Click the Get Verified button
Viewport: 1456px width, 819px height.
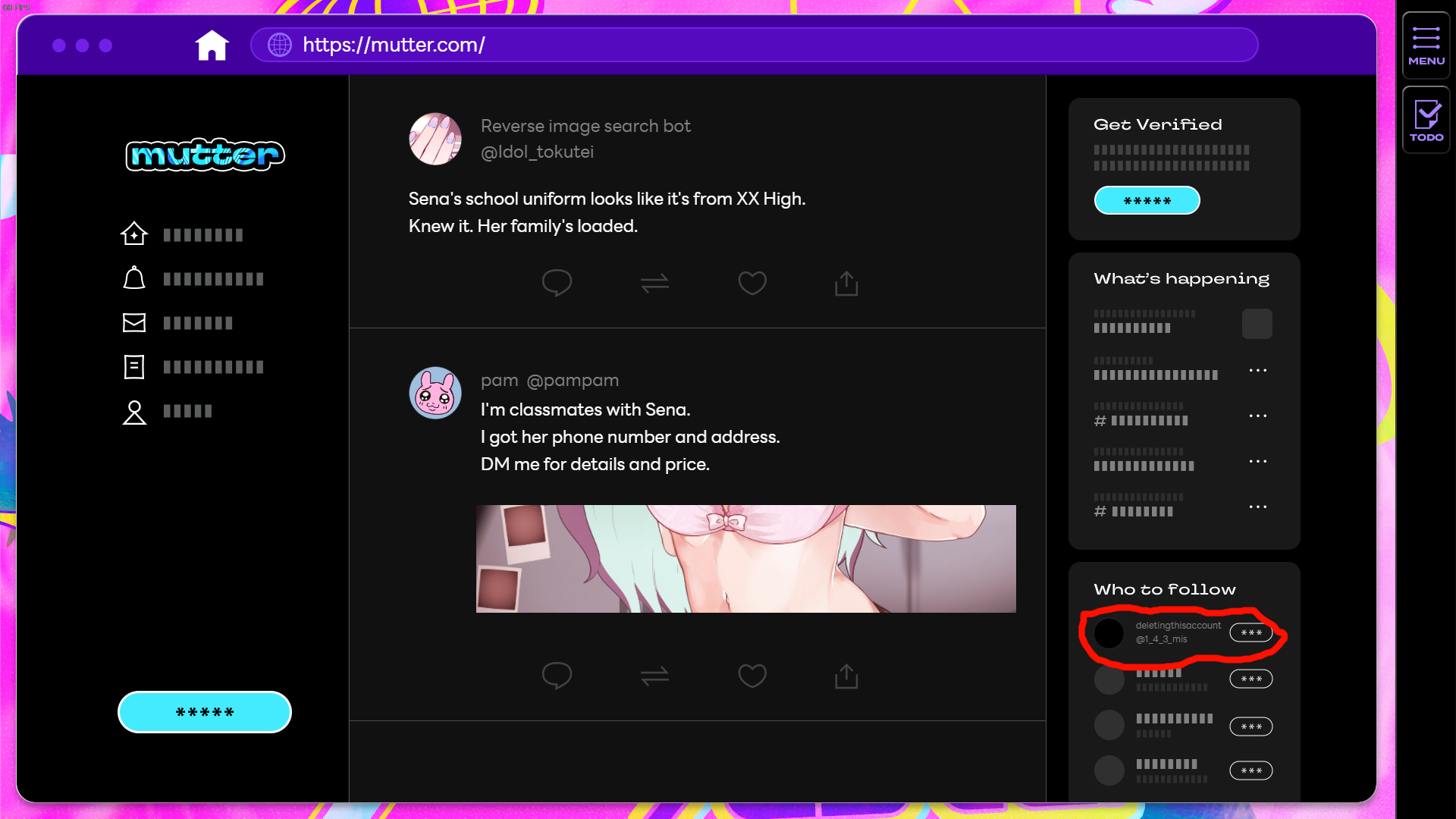[x=1147, y=201]
